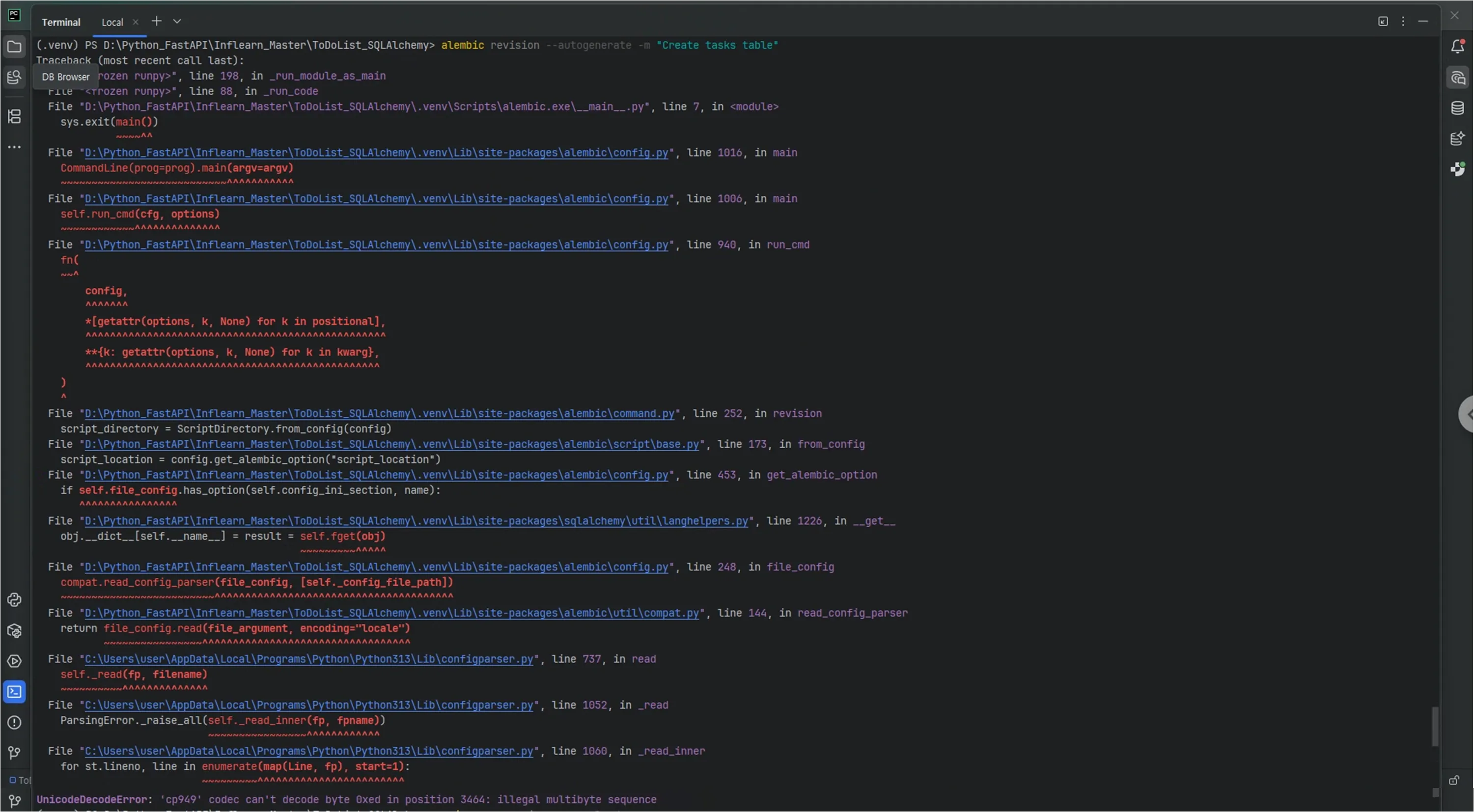Open the Structure tool window
The height and width of the screenshot is (812, 1474).
tap(14, 117)
